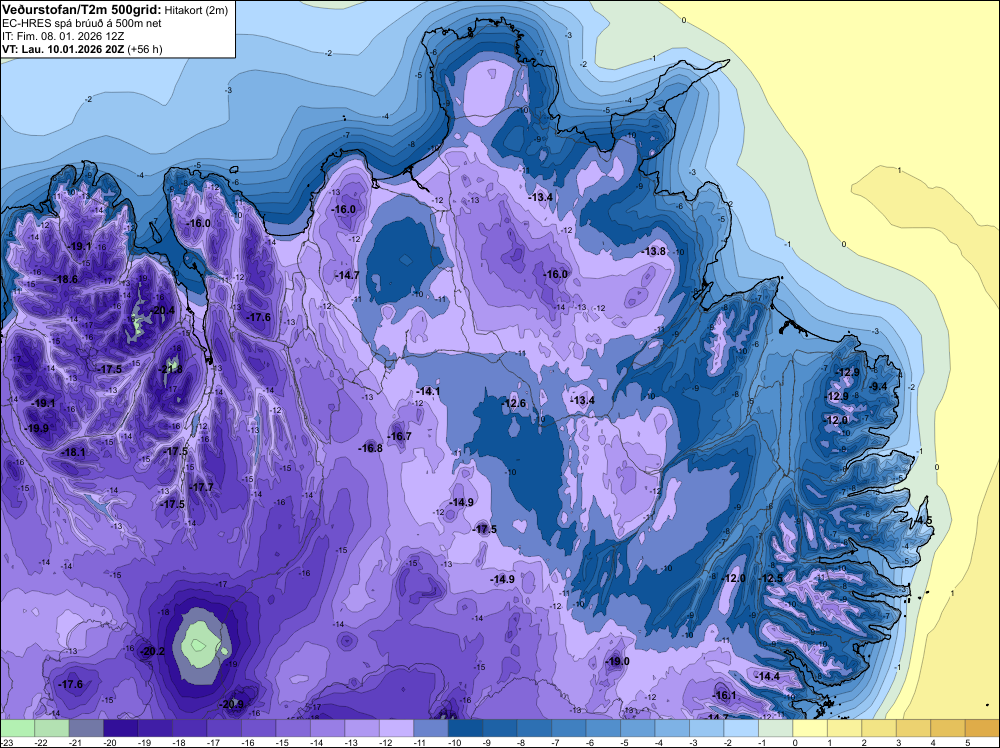Click the -12.5 temperature value
The height and width of the screenshot is (748, 1000).
pos(771,578)
